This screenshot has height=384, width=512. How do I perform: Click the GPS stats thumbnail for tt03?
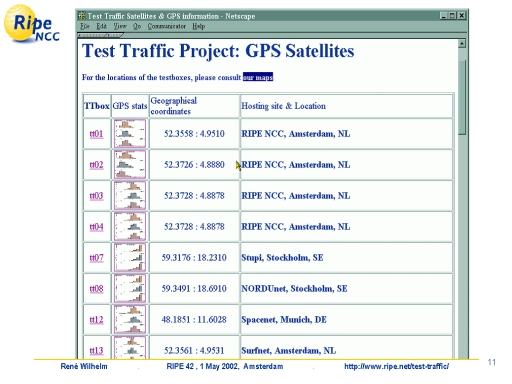(130, 196)
